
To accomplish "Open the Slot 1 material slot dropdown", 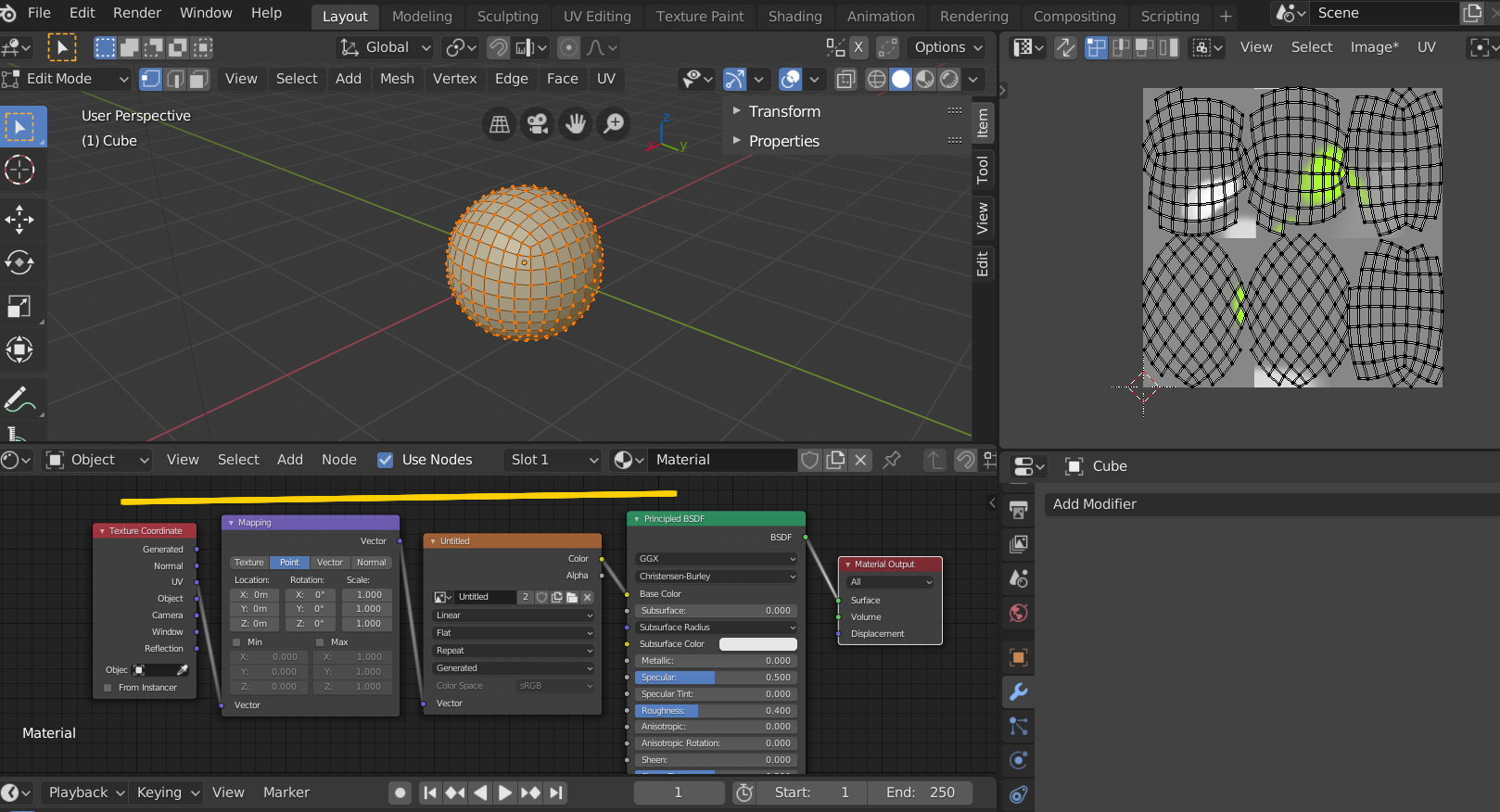I will point(553,460).
